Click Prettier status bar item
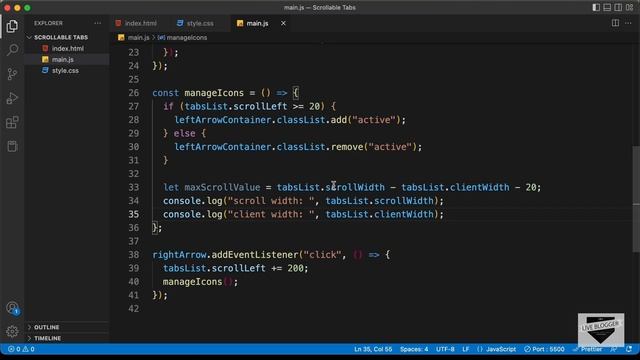Screen dimensions: 640x360 588,349
